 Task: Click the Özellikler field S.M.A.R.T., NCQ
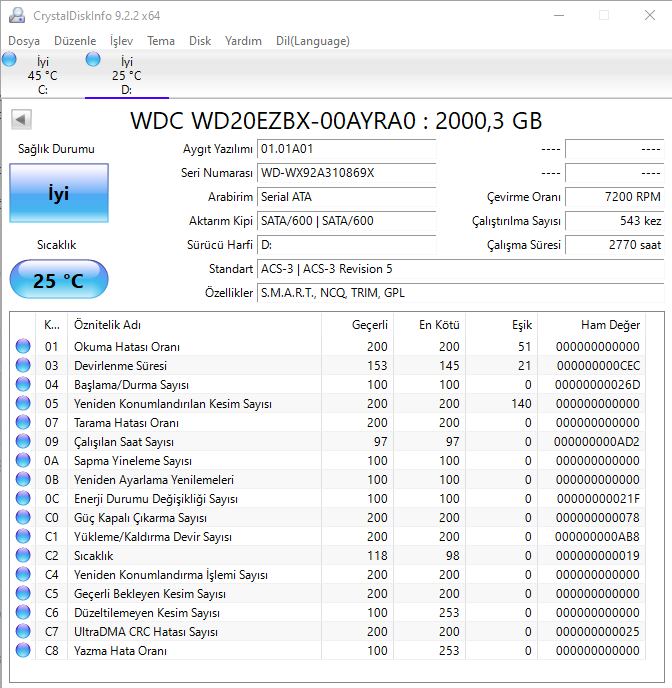(461, 293)
